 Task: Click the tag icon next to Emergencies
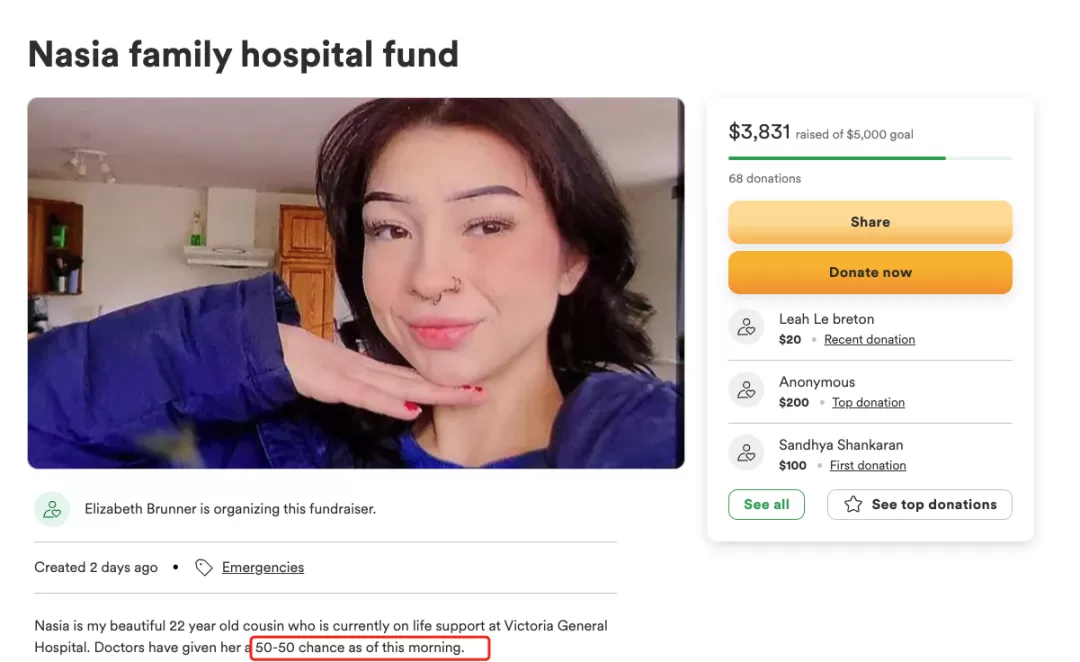click(x=203, y=568)
